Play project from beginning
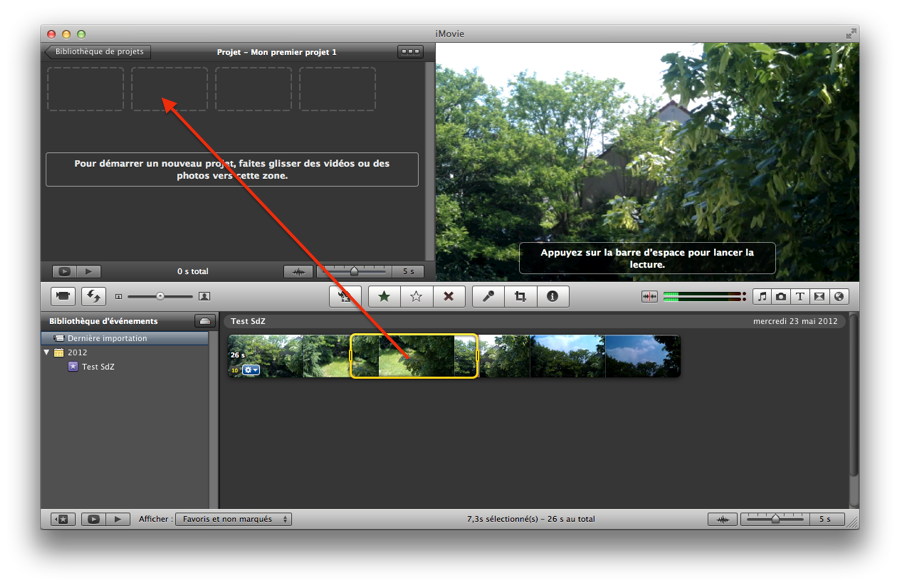This screenshot has width=900, height=586. [89, 271]
